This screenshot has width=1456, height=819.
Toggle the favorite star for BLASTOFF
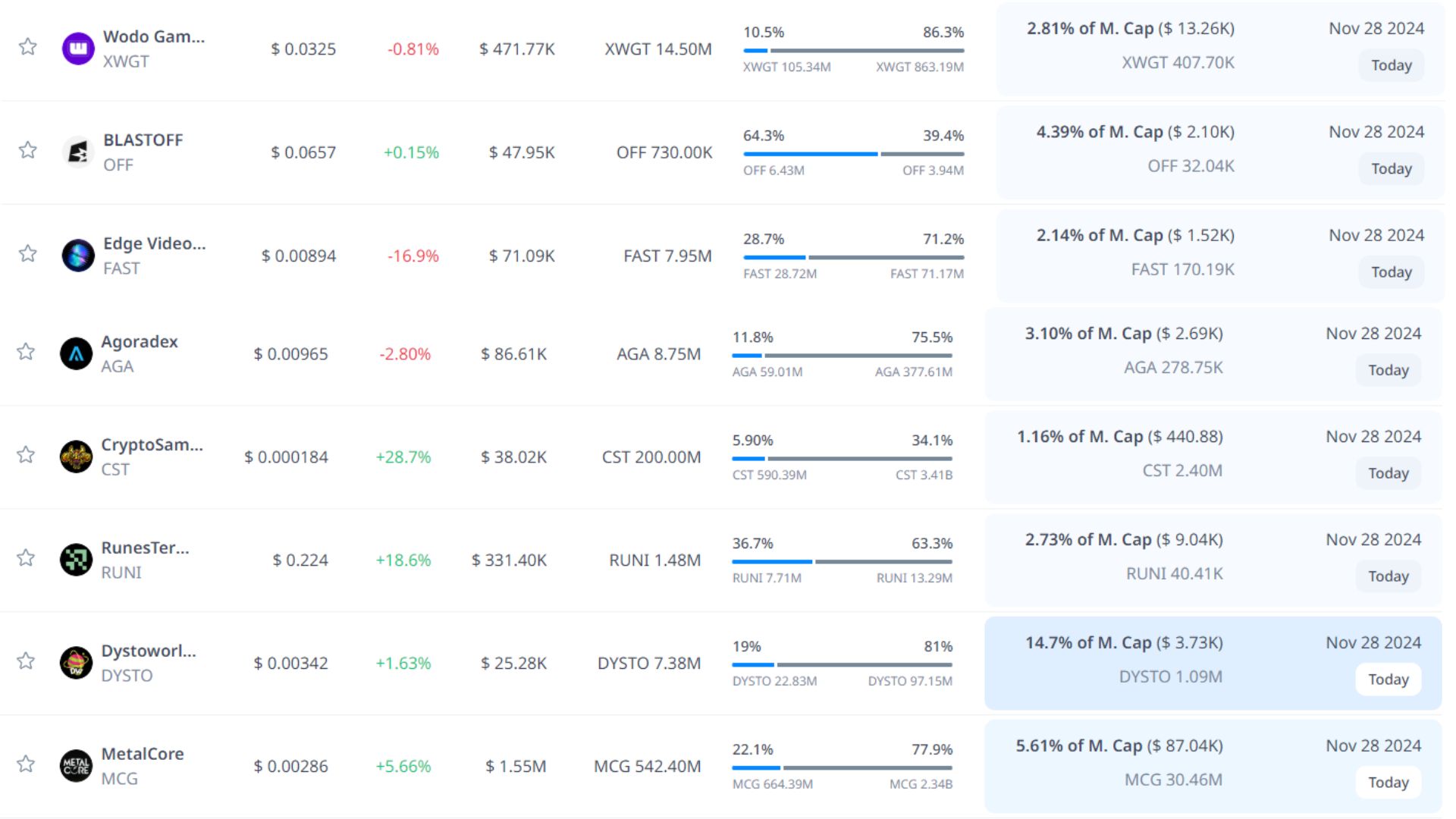pyautogui.click(x=28, y=150)
